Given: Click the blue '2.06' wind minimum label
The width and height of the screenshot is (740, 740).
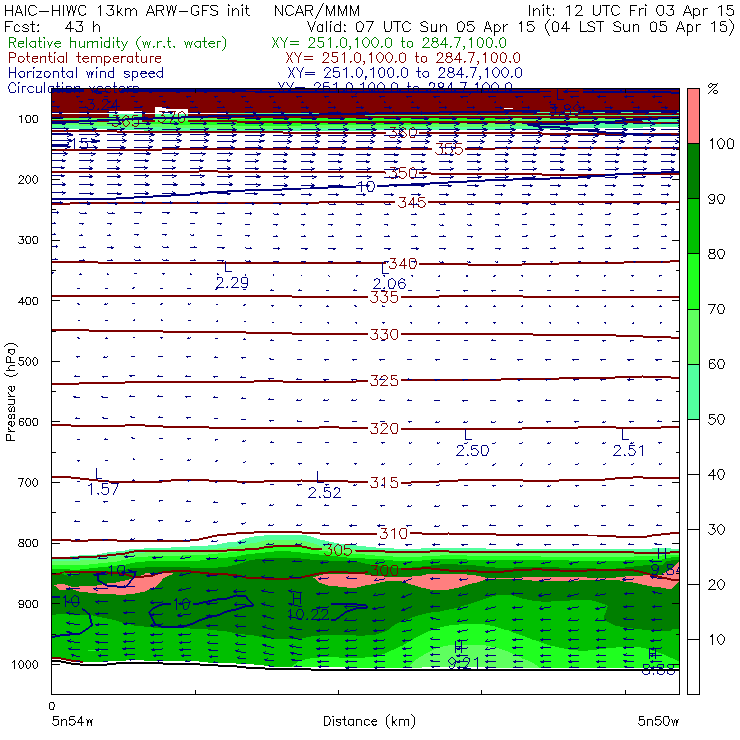Looking at the screenshot, I should (x=389, y=284).
